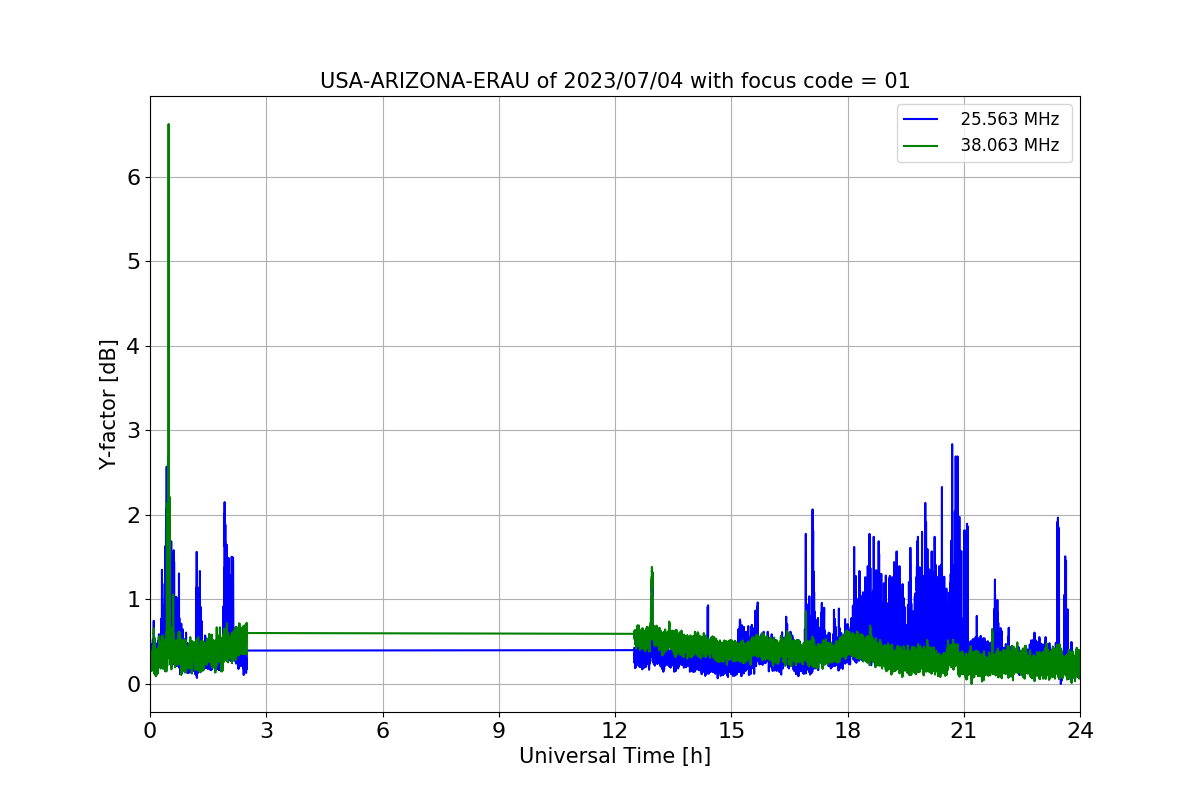
Task: Click the Universal Time [h] axis label
Action: [615, 756]
